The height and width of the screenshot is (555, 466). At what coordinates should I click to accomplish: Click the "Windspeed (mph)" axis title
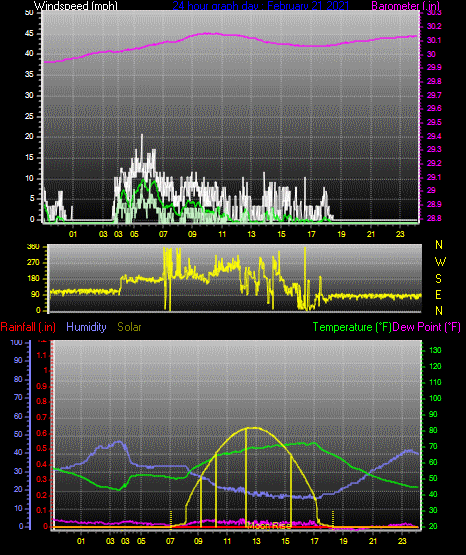[75, 6]
